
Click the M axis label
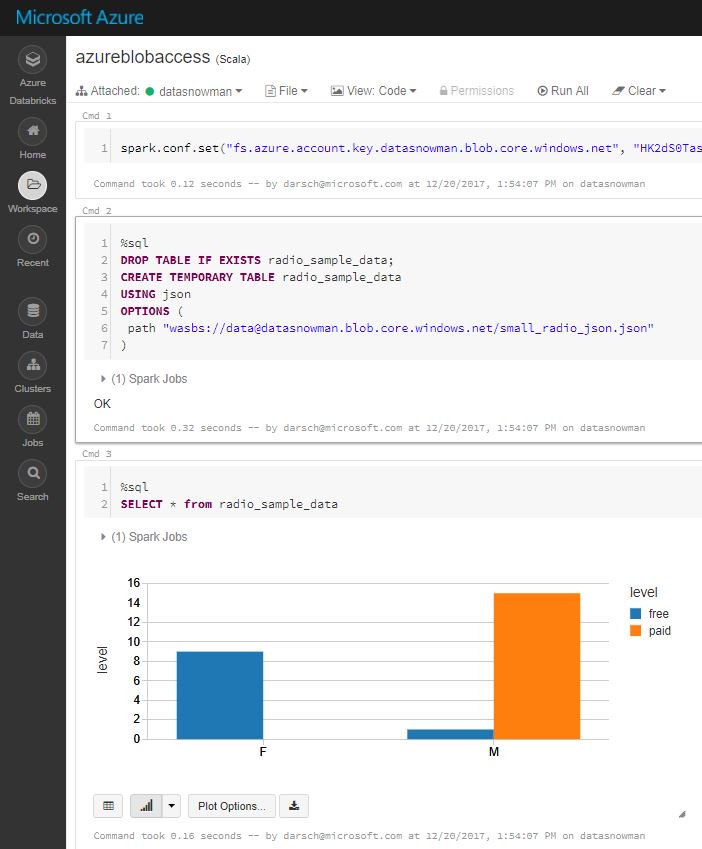point(494,752)
